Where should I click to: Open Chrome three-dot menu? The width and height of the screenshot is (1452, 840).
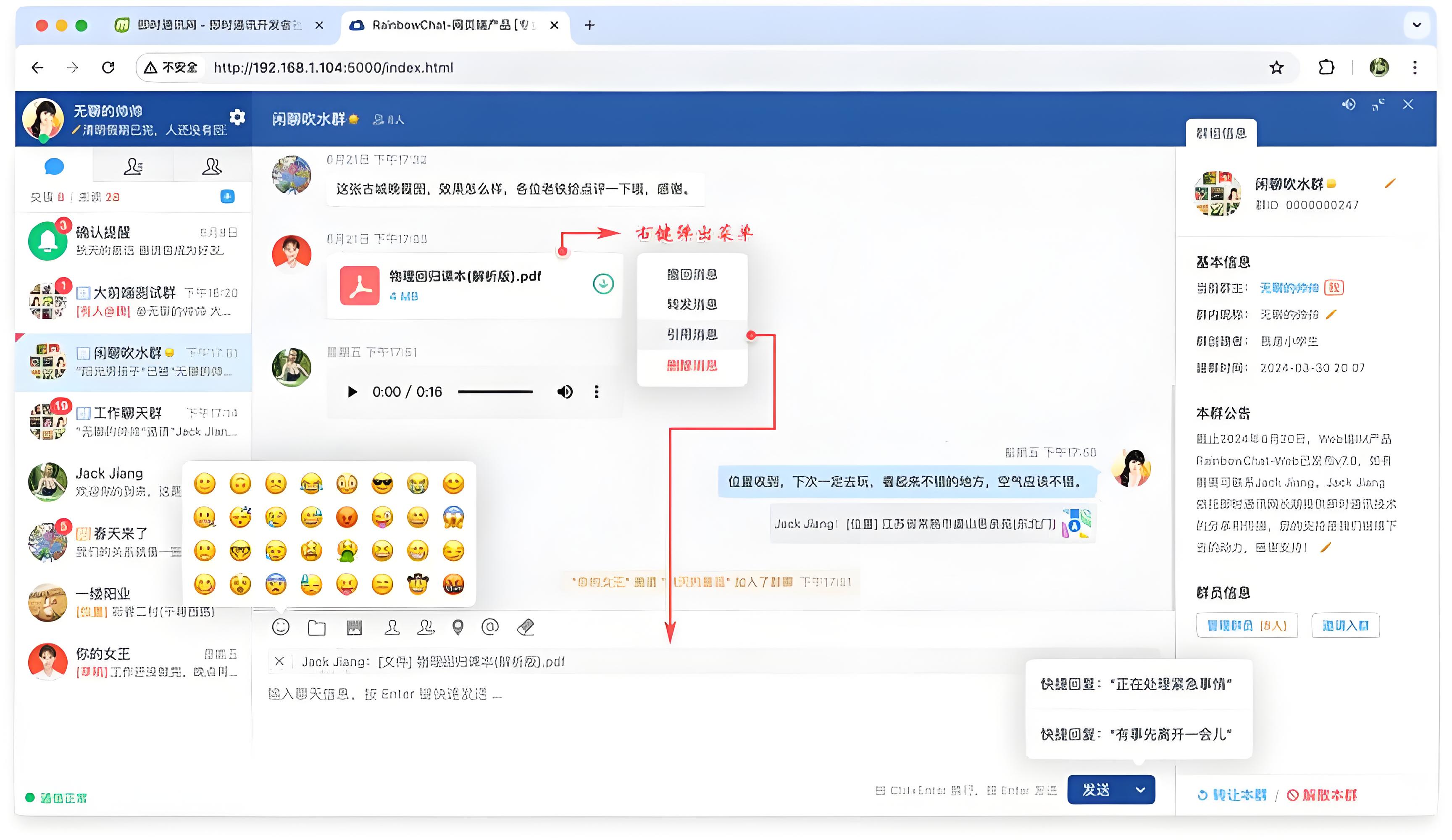click(x=1415, y=67)
